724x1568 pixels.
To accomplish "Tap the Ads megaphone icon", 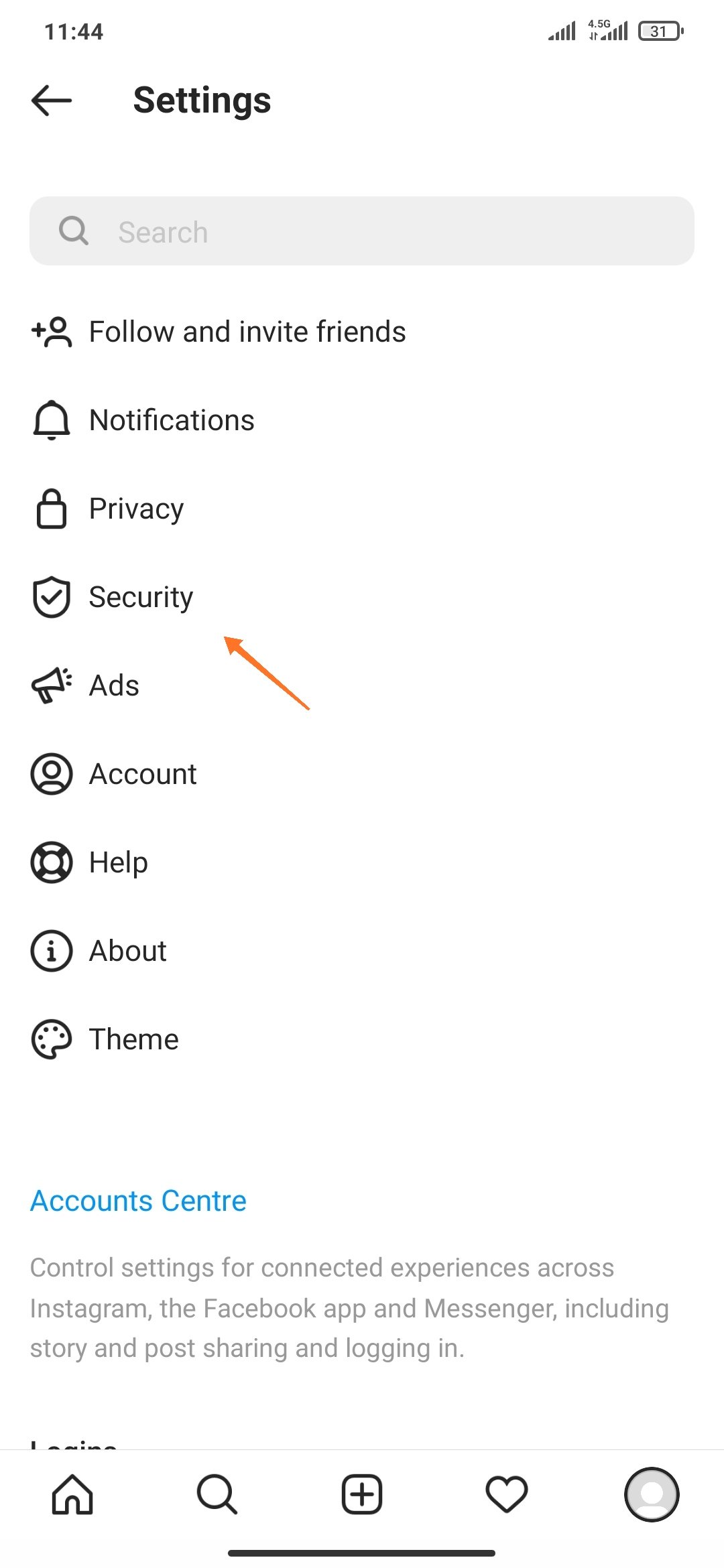I will coord(52,685).
